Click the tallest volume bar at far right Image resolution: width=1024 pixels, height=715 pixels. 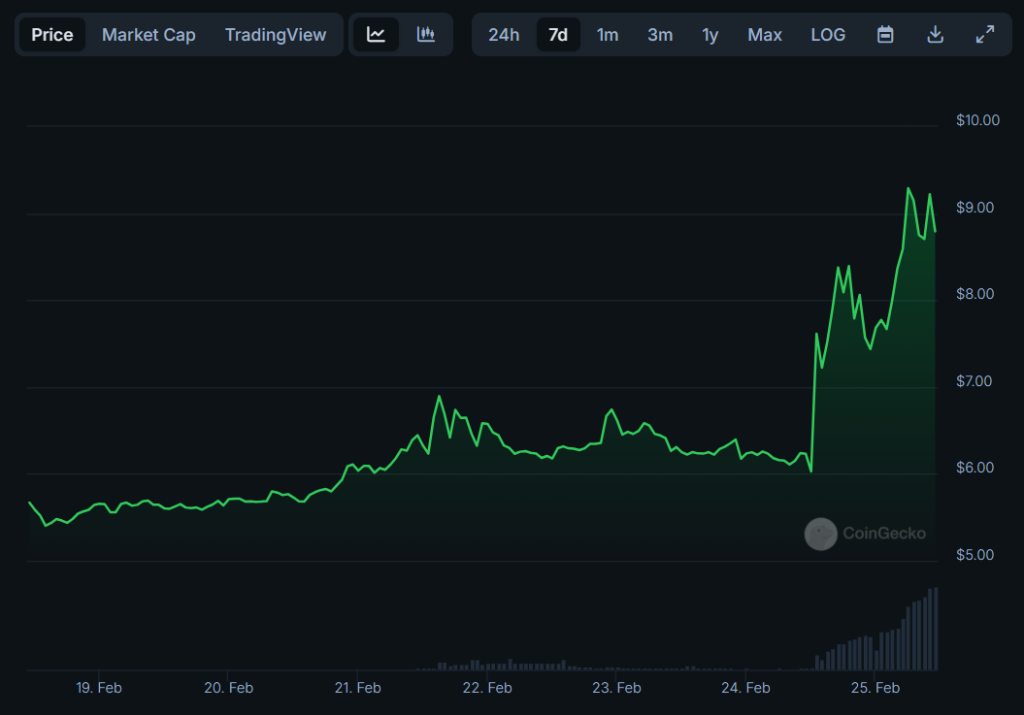pyautogui.click(x=936, y=628)
